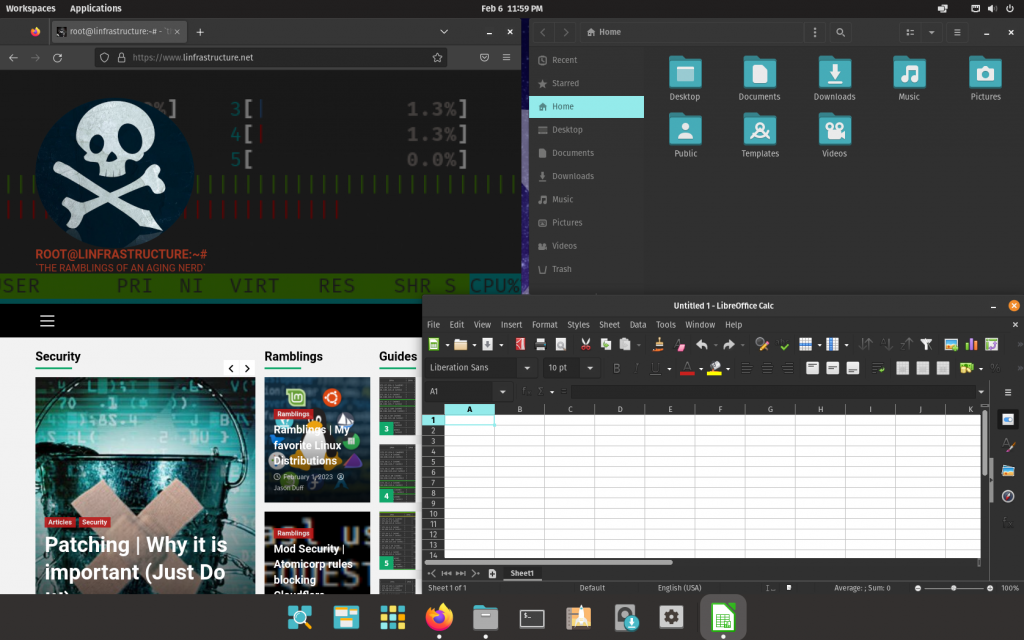Open the Sheet menu in Calc
Viewport: 1024px width, 640px height.
click(x=609, y=325)
